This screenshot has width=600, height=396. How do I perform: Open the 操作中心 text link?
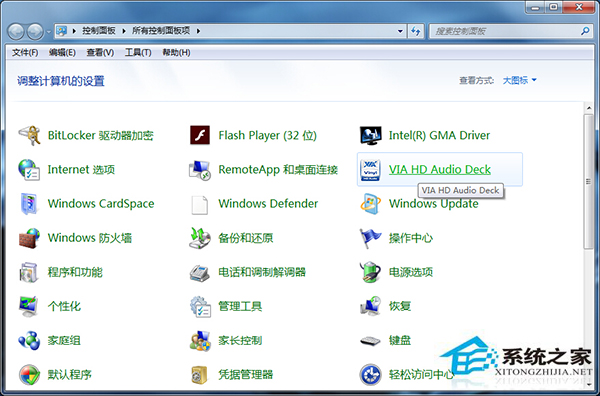tap(411, 238)
